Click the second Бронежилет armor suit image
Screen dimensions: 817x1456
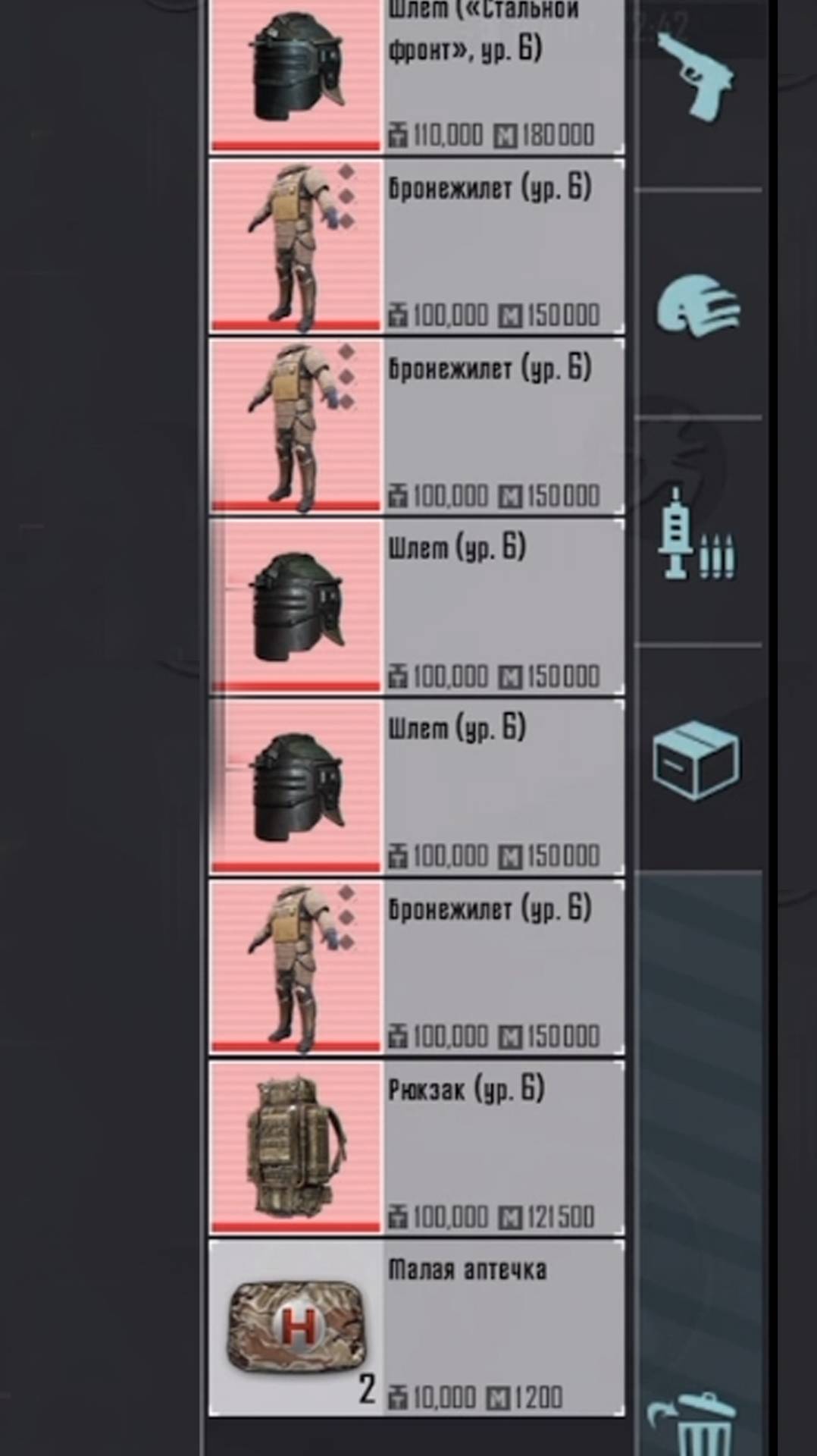click(x=296, y=426)
